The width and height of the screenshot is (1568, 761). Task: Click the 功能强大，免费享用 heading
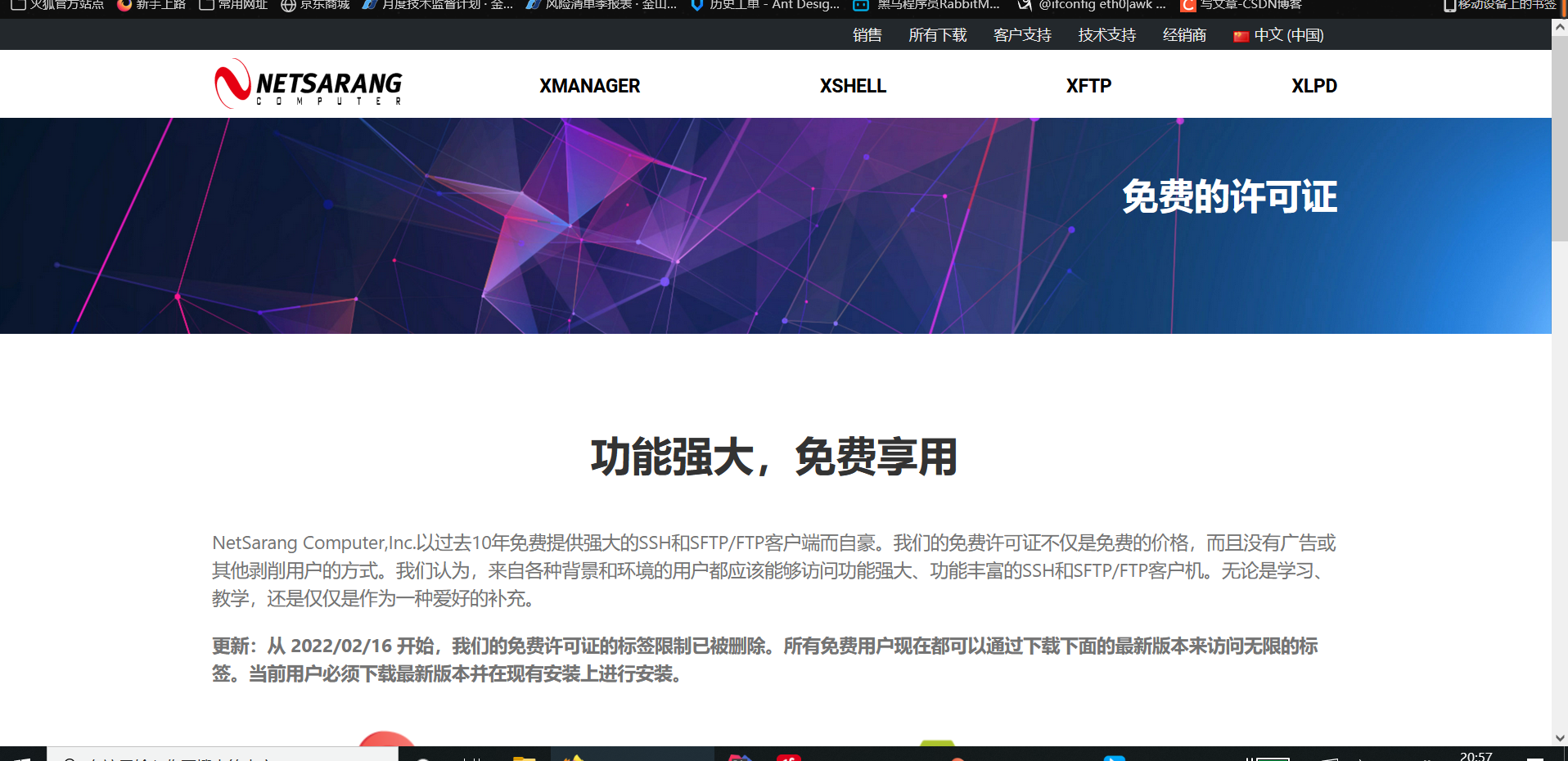tap(774, 457)
